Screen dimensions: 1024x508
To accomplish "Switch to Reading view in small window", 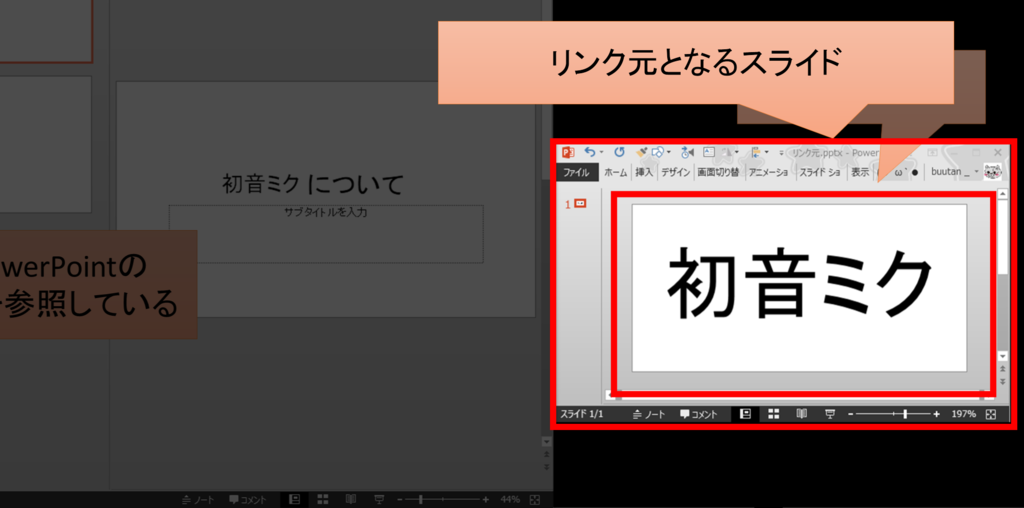I will 802,413.
